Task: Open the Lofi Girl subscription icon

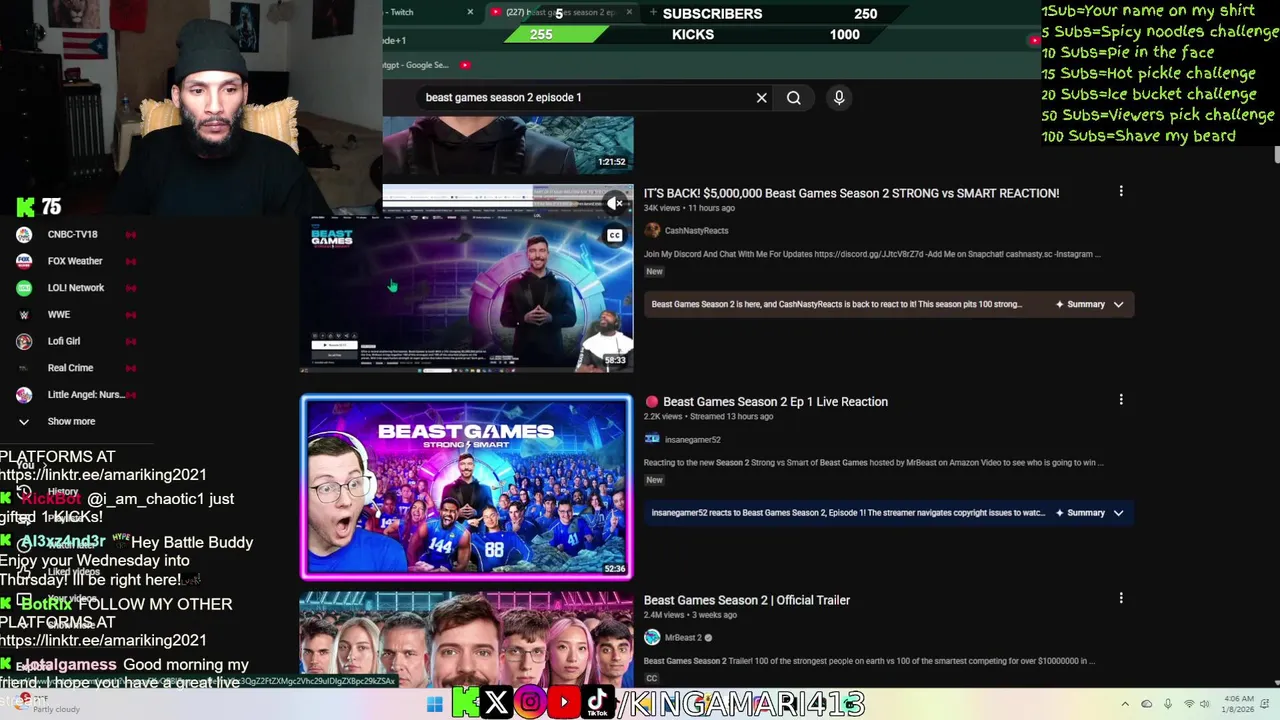Action: [24, 341]
